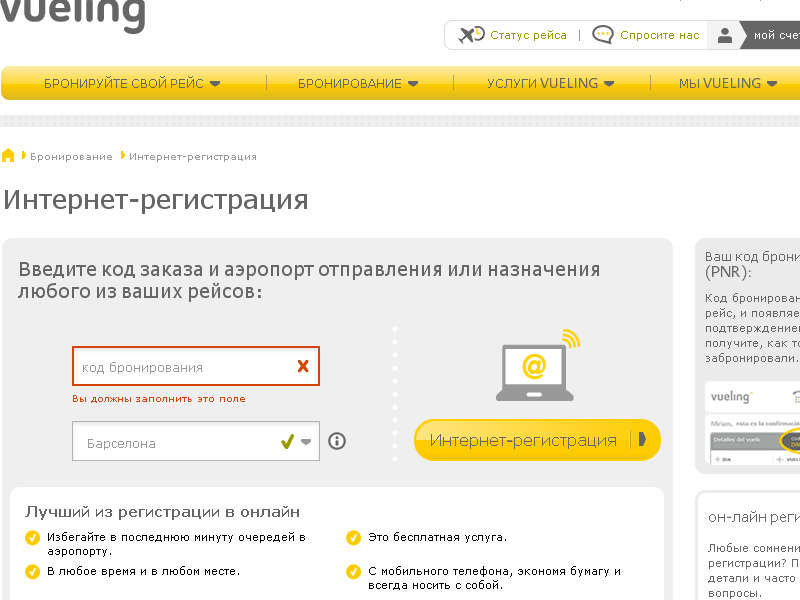Click the он-лайн реги sidebar heading

(x=754, y=518)
